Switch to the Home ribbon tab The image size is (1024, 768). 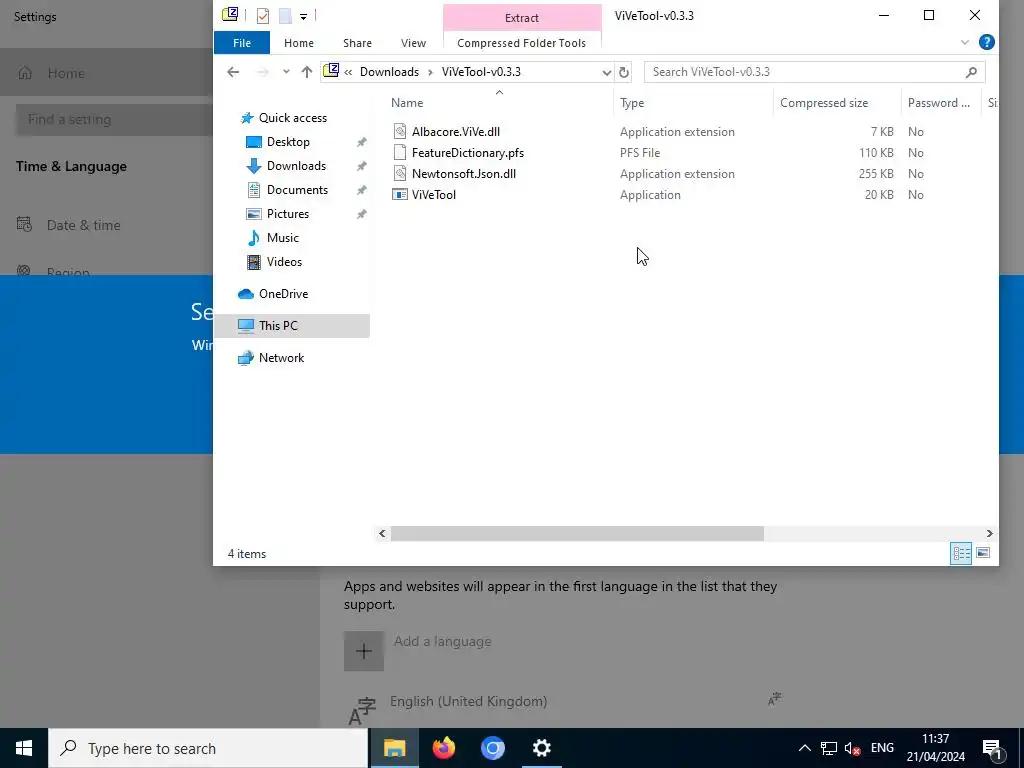298,42
